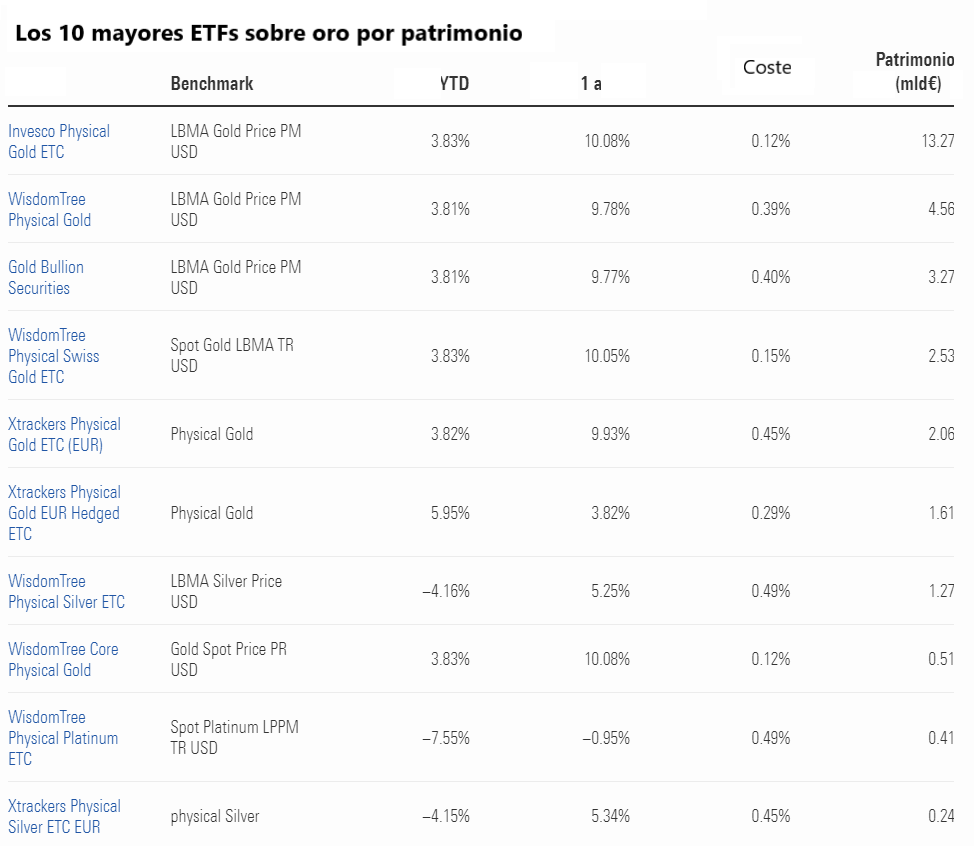Open WisdomTree Physical Swiss Gold ETC
The image size is (975, 846).
click(53, 356)
